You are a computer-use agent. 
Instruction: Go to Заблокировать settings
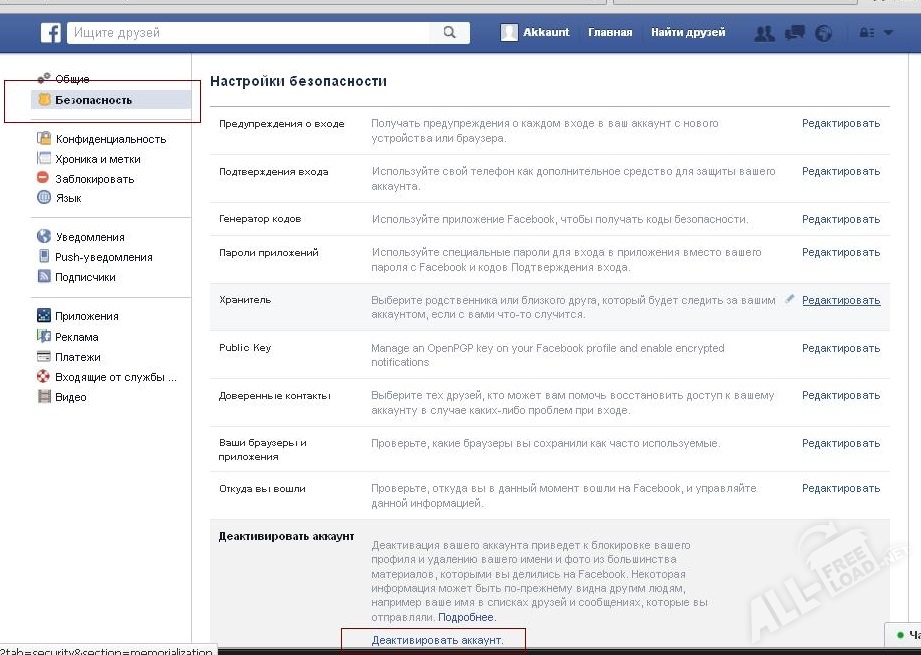[94, 179]
